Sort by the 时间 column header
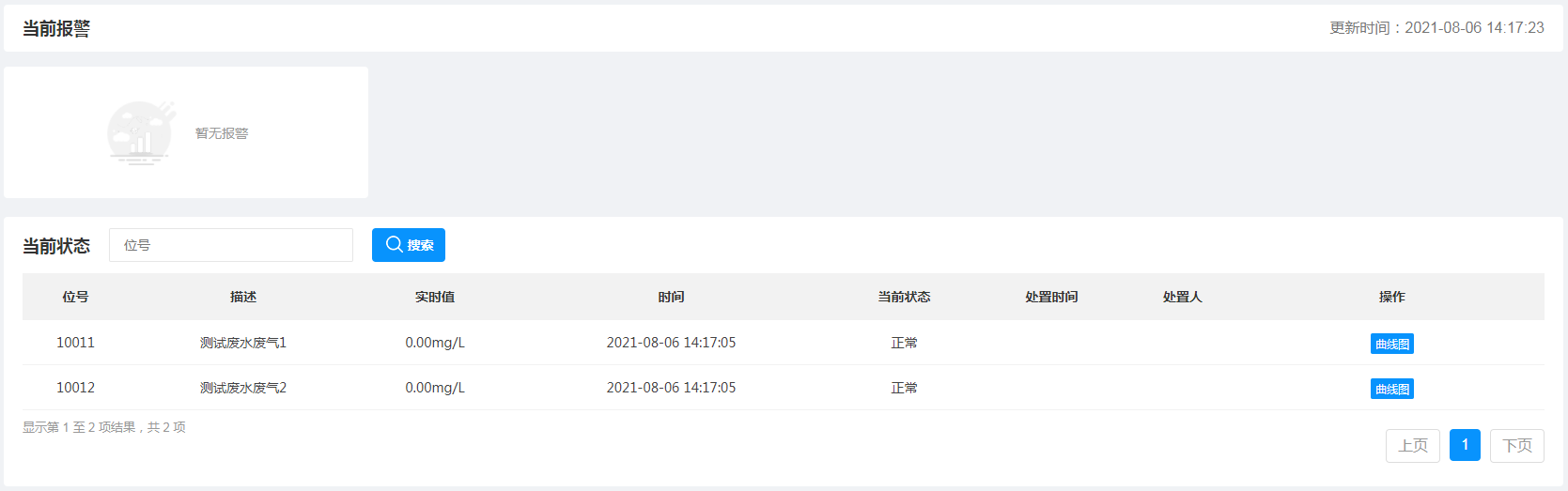1568x491 pixels. pyautogui.click(x=672, y=297)
